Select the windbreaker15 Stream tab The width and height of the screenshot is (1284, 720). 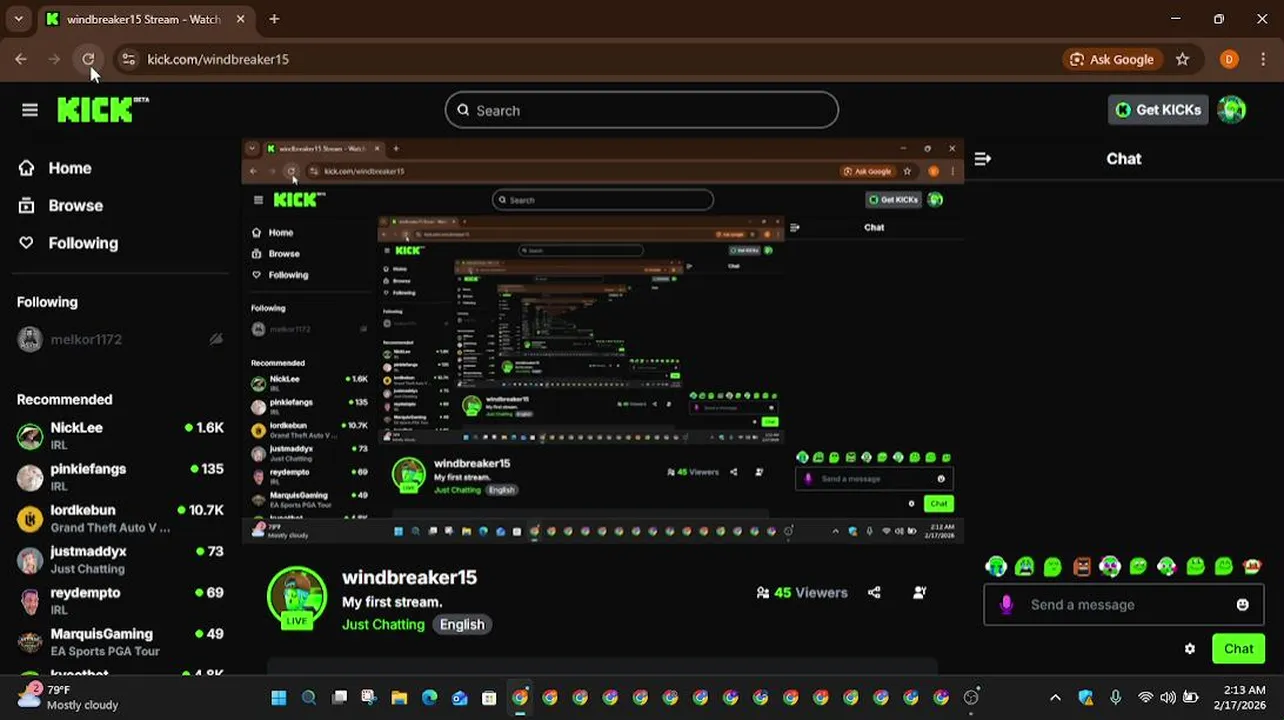pos(144,19)
